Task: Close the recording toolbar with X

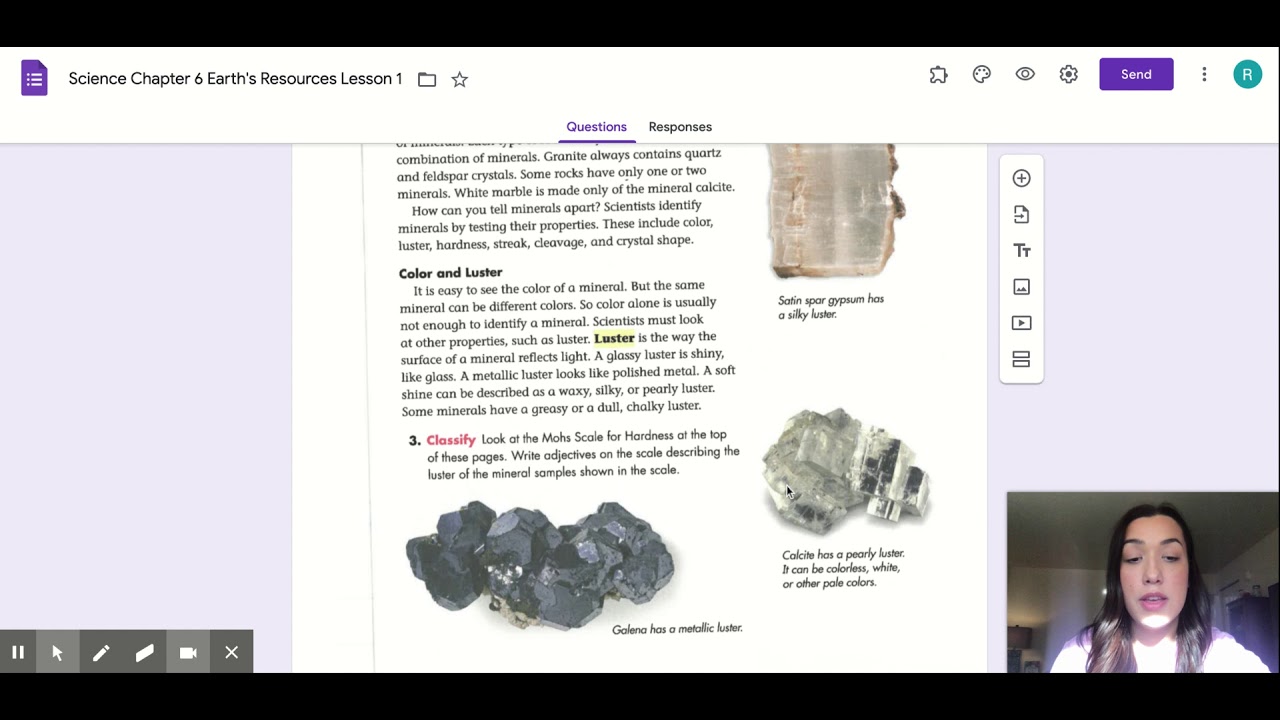Action: [x=231, y=652]
